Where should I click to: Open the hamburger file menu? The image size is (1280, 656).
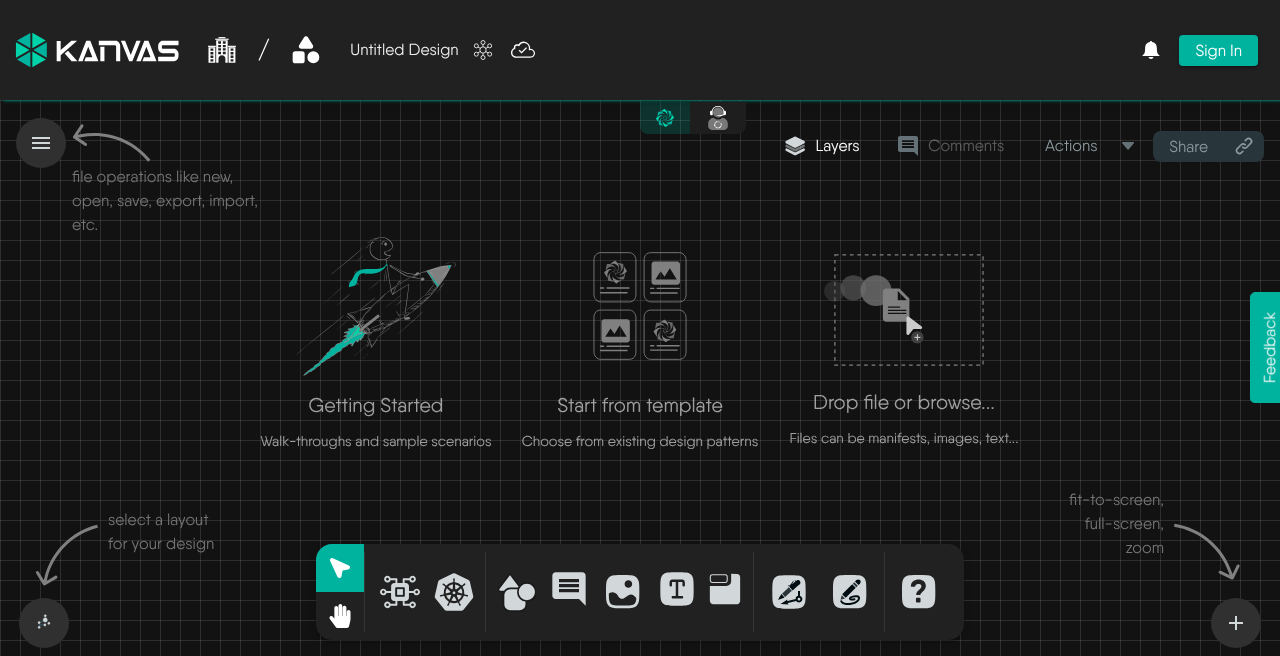41,143
